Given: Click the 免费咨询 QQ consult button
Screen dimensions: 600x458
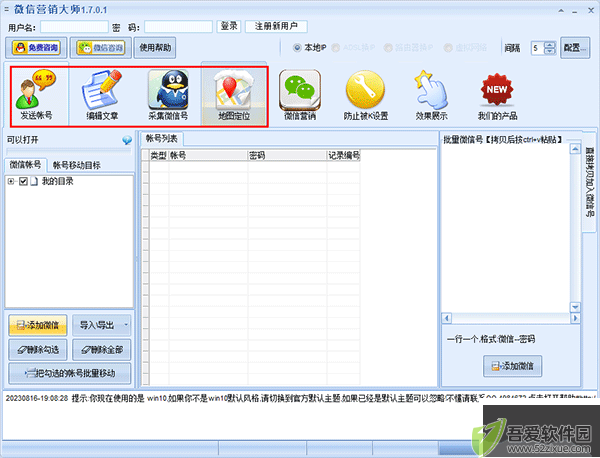Looking at the screenshot, I should point(36,48).
